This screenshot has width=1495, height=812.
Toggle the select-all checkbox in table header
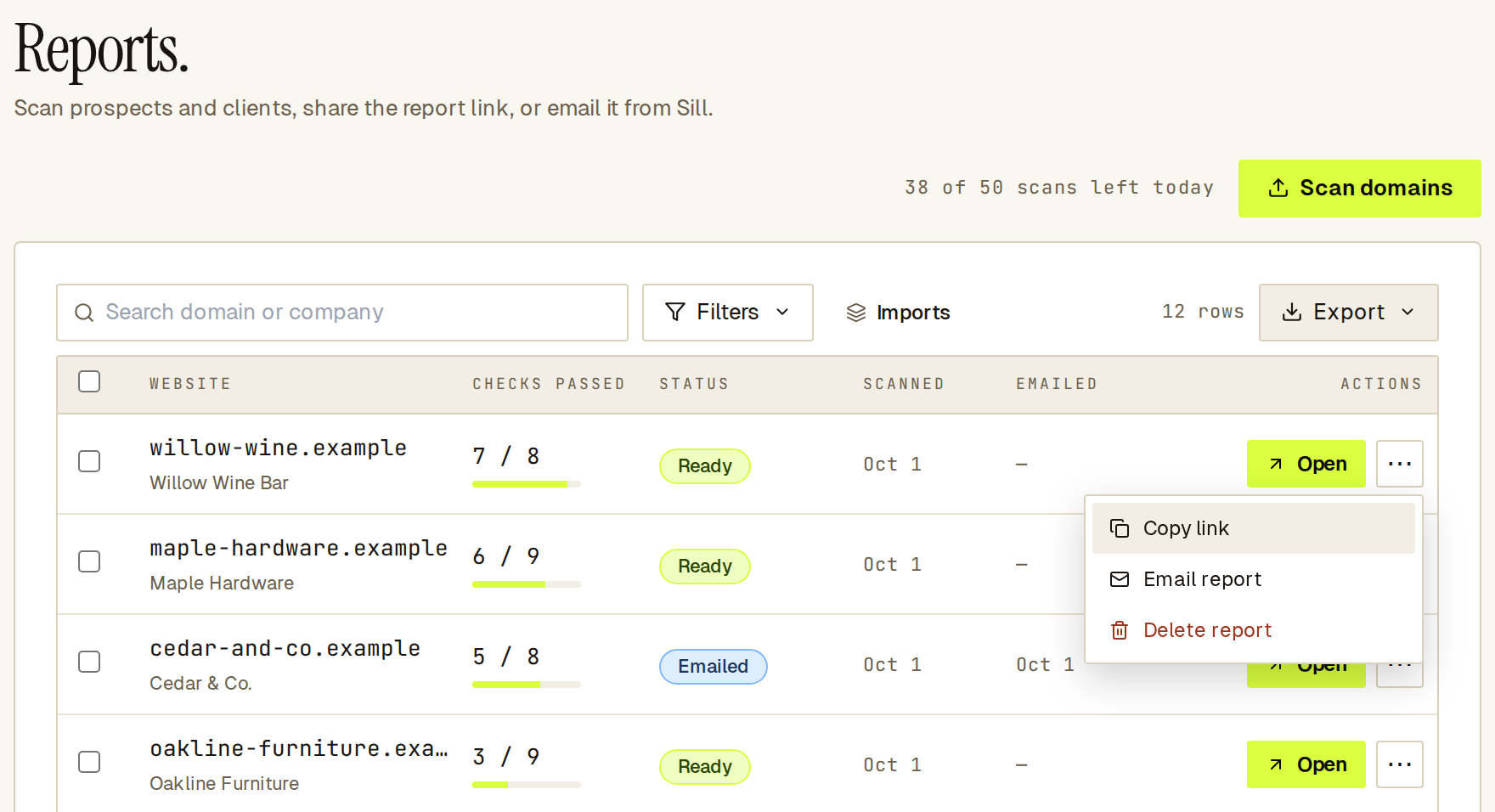(x=89, y=381)
